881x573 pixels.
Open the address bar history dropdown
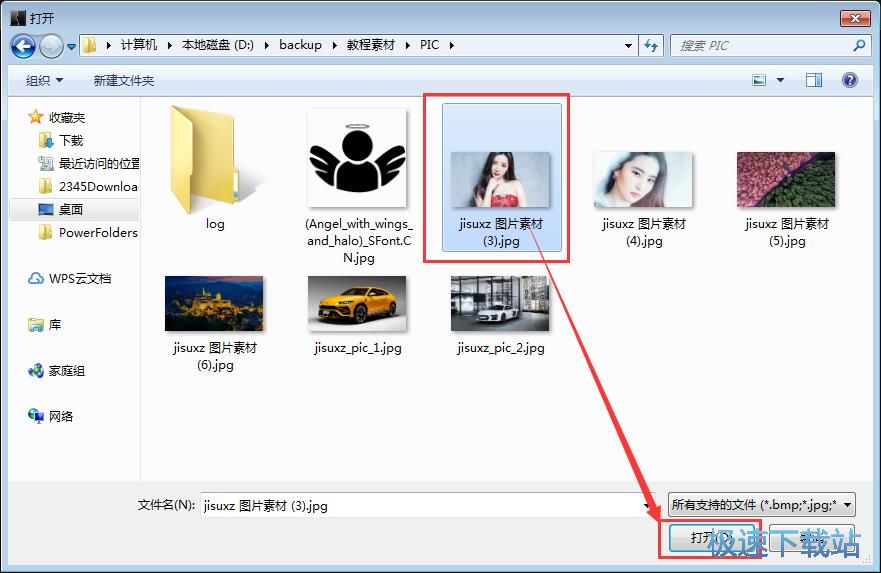[x=628, y=45]
